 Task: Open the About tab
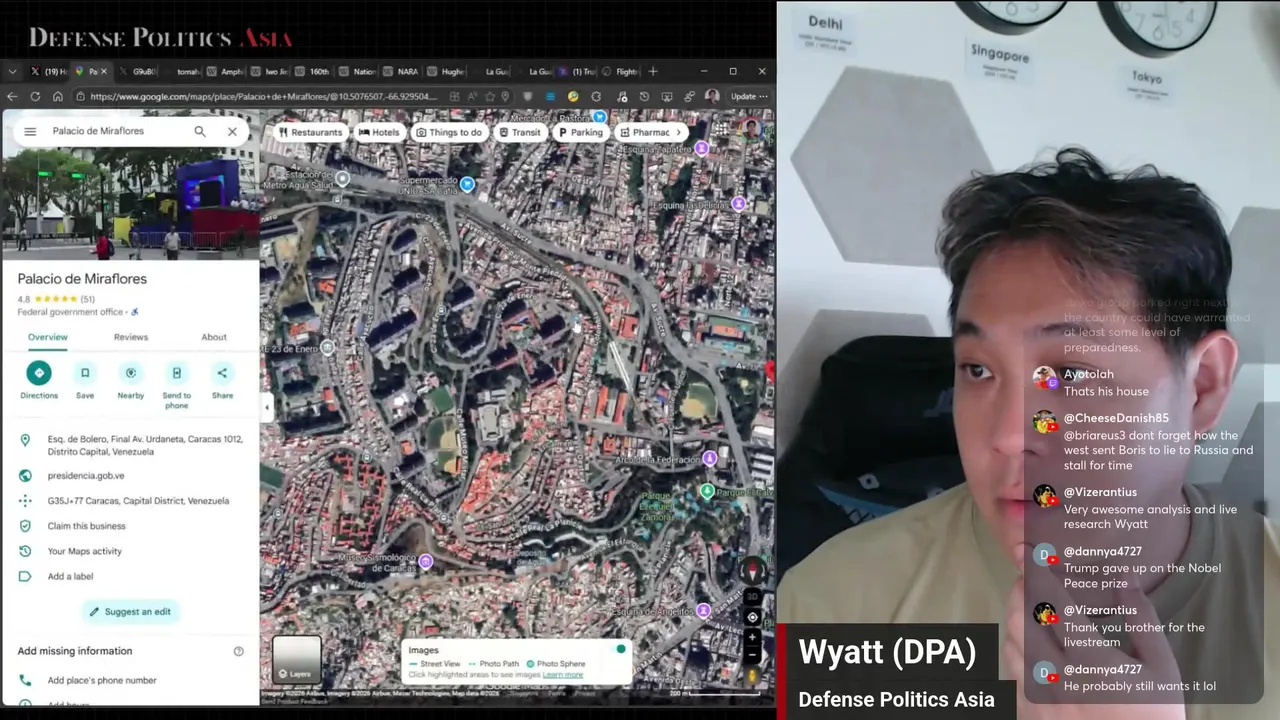click(214, 337)
